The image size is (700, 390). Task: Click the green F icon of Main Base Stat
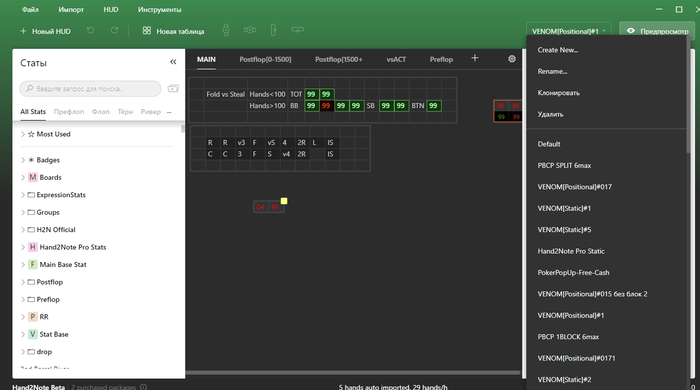click(33, 264)
